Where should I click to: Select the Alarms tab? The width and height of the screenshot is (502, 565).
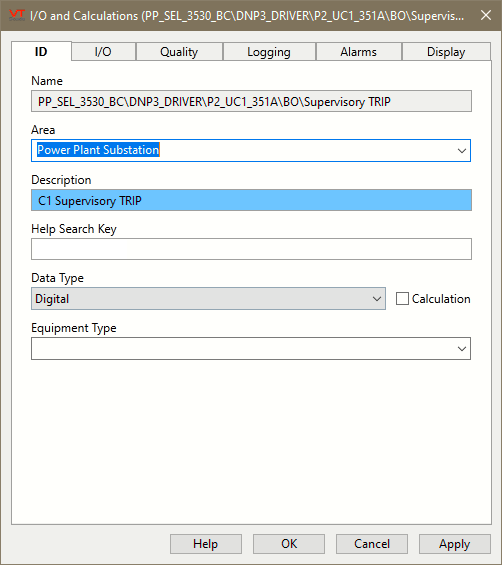tap(359, 52)
